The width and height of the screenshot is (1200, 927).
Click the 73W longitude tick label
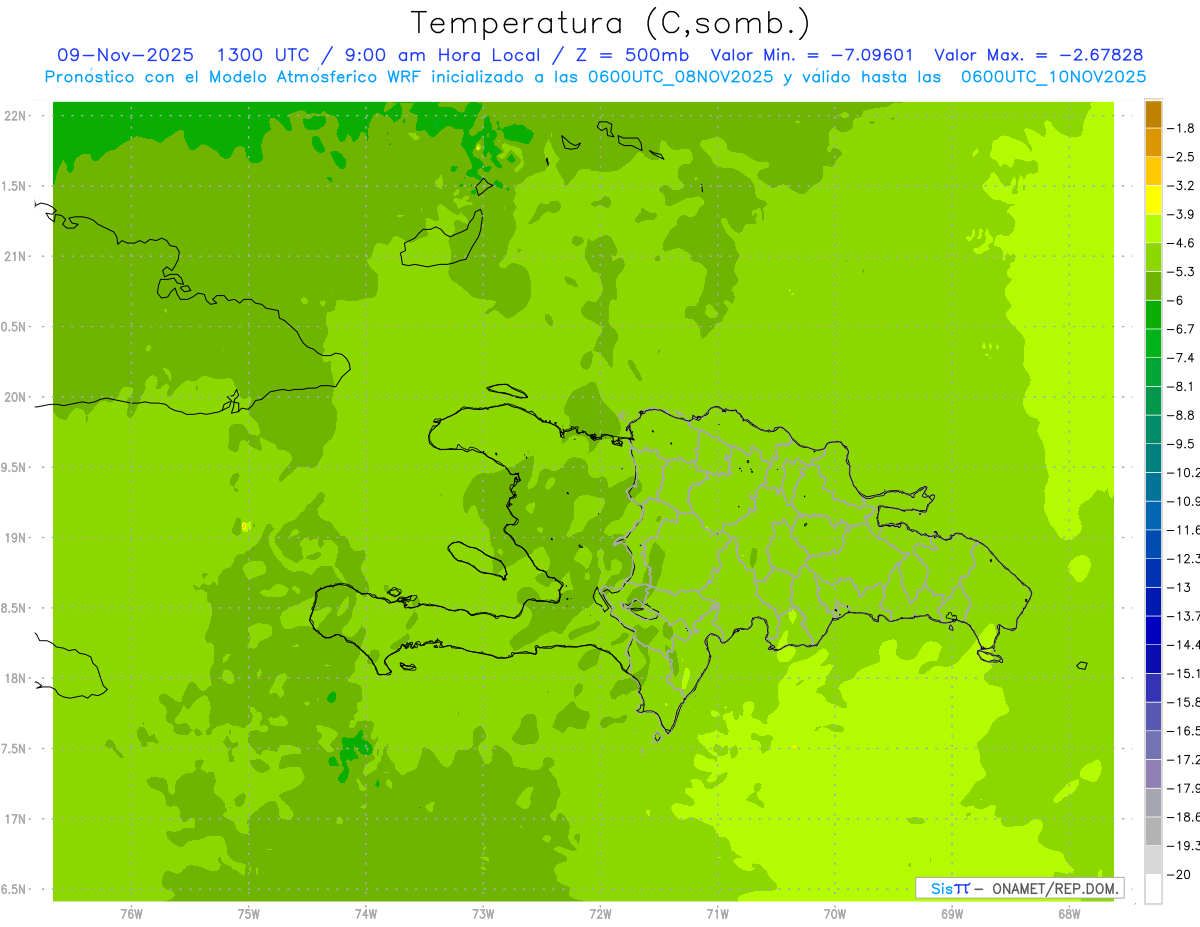pyautogui.click(x=483, y=914)
